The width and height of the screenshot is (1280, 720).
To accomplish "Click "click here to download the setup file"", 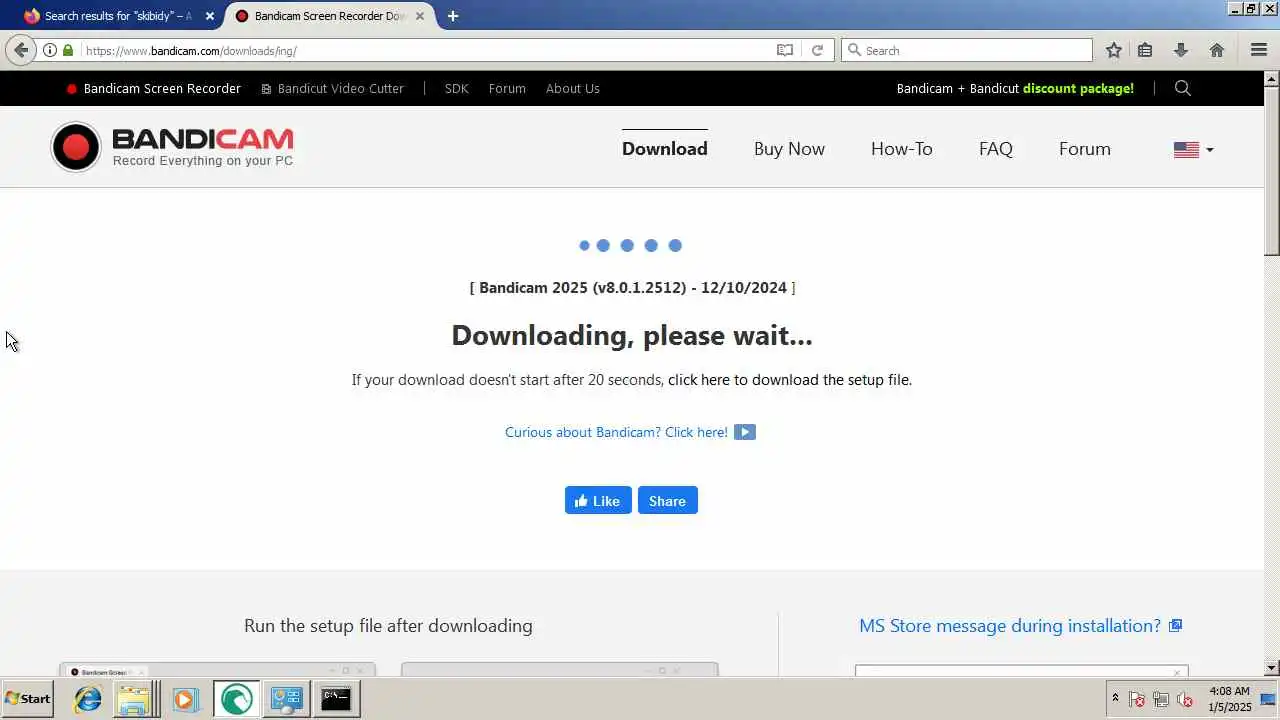I will (789, 380).
